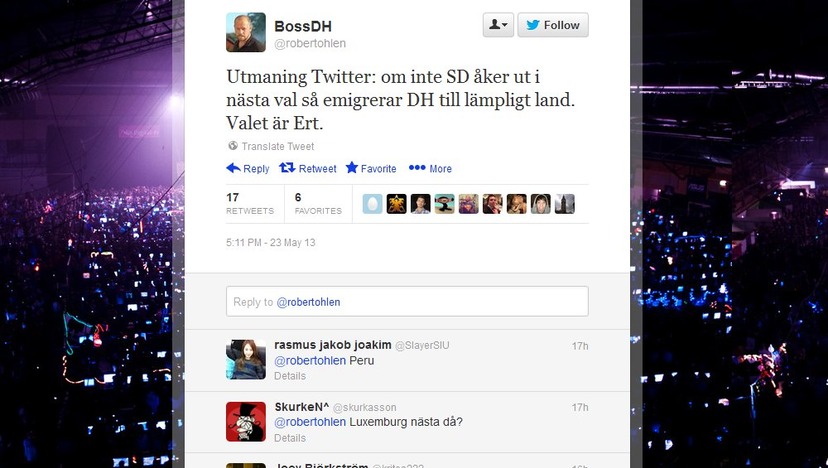
Task: Click the Reply arrow icon
Action: point(233,168)
